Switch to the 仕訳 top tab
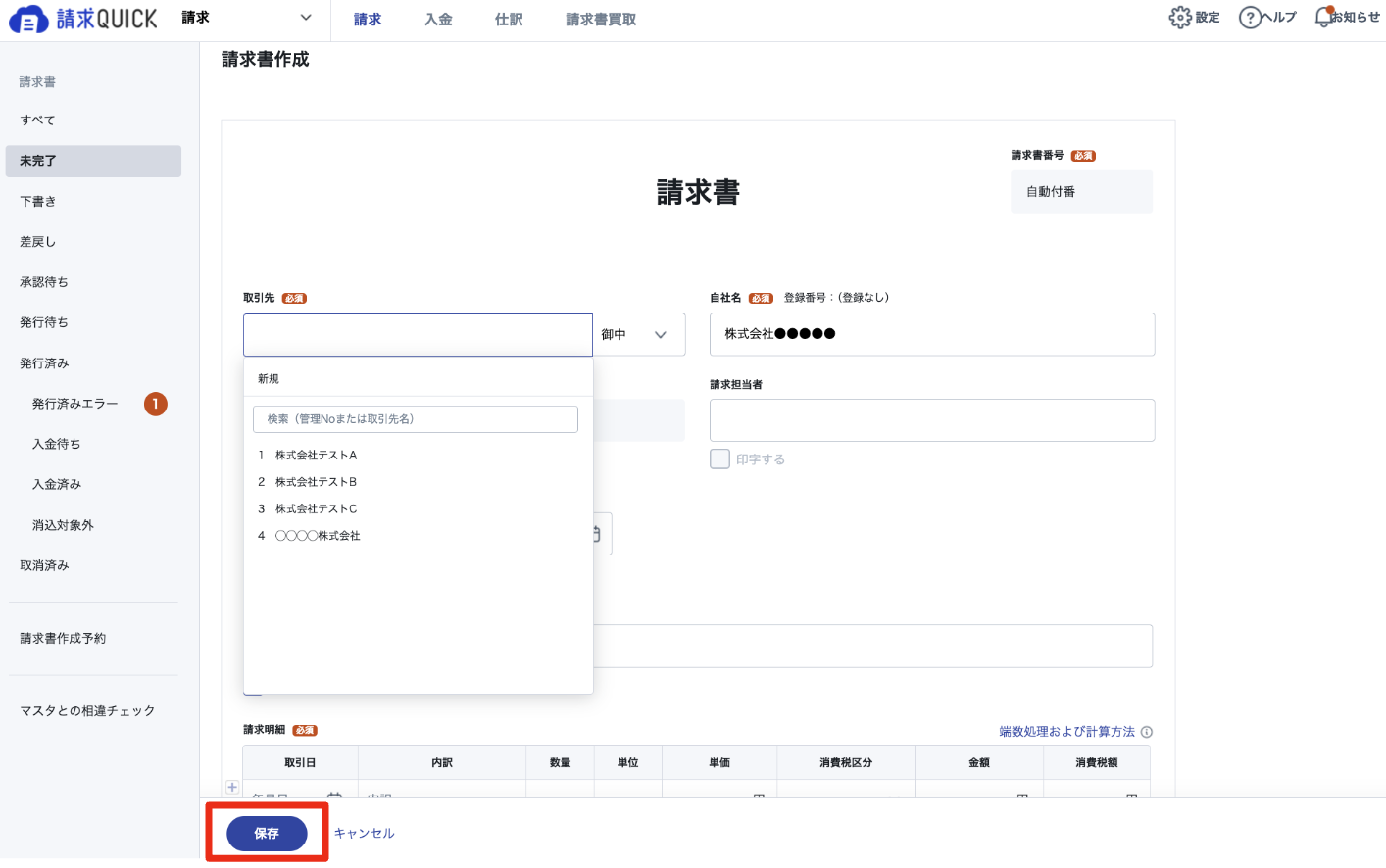 [509, 20]
